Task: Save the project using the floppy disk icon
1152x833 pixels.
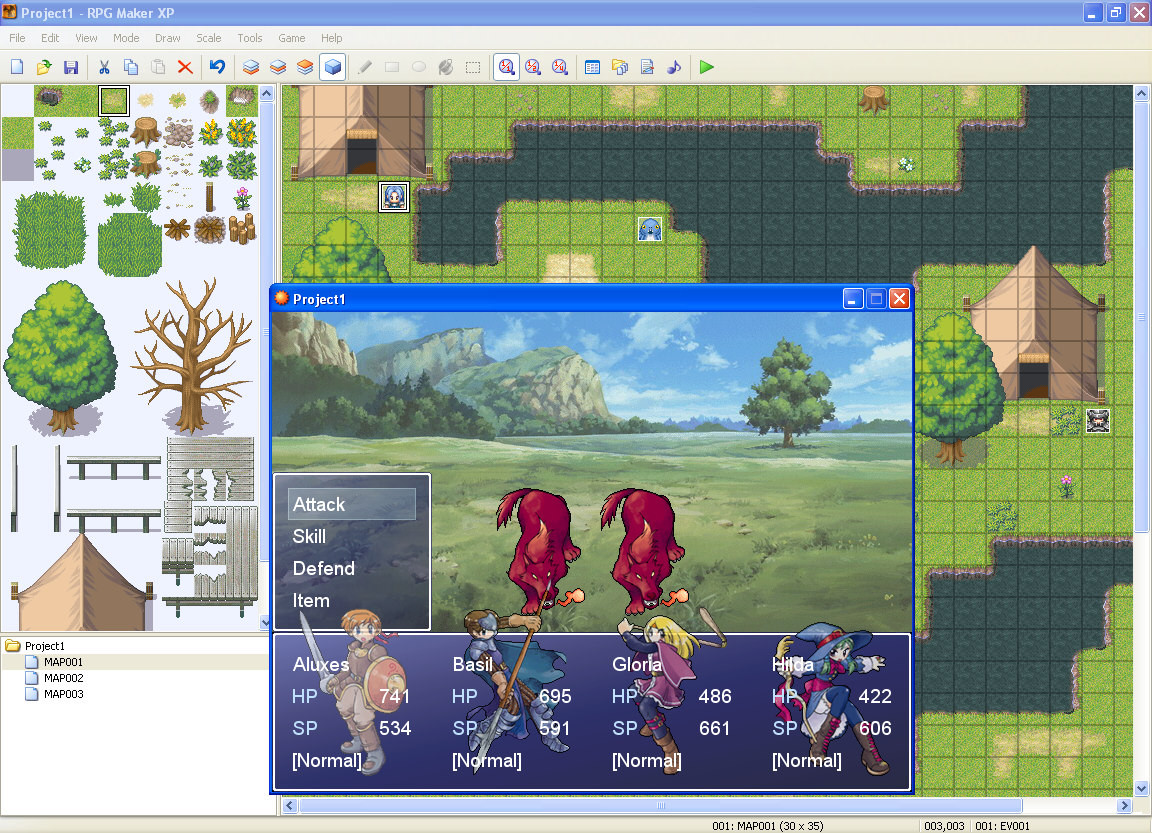Action: point(71,68)
